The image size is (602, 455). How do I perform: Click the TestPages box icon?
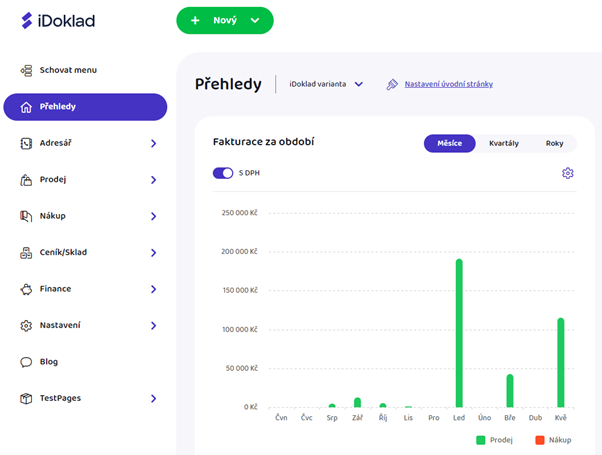(26, 399)
